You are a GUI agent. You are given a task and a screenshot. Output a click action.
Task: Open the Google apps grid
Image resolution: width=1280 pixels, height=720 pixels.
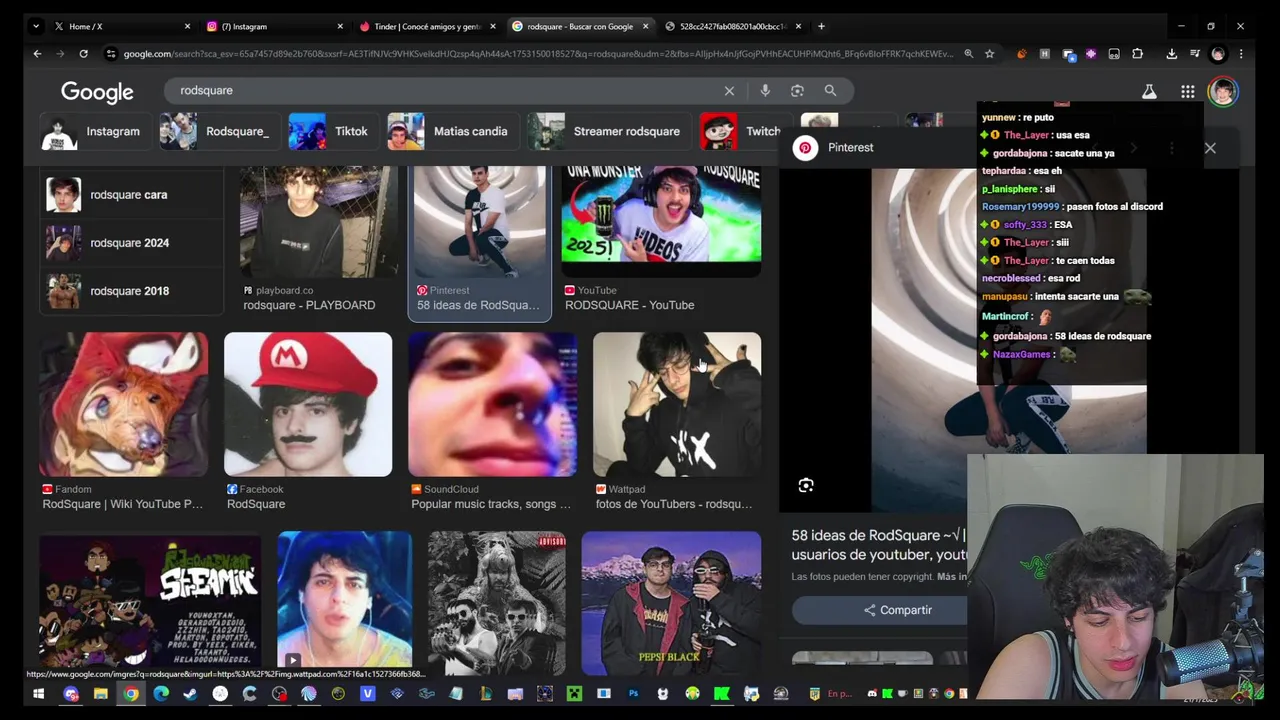tap(1187, 92)
